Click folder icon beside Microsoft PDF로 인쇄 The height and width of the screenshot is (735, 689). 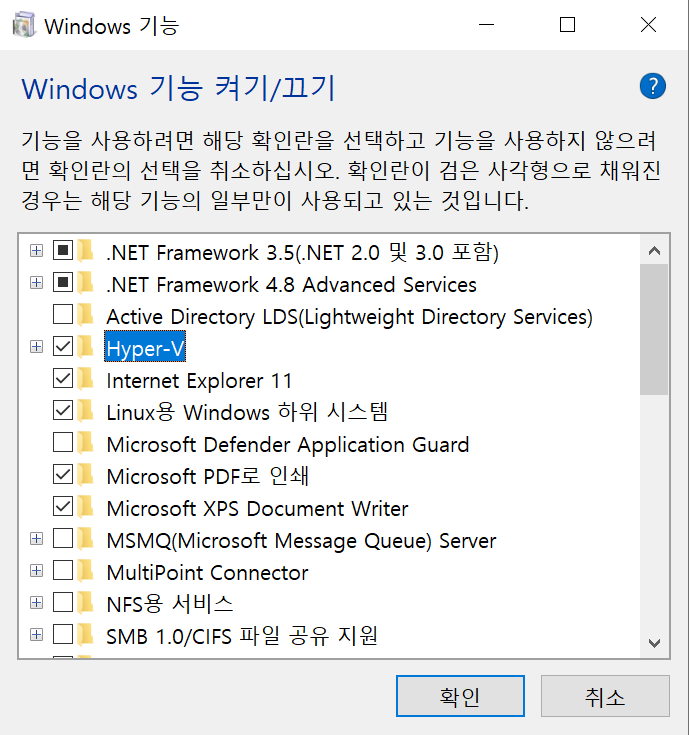(x=85, y=475)
